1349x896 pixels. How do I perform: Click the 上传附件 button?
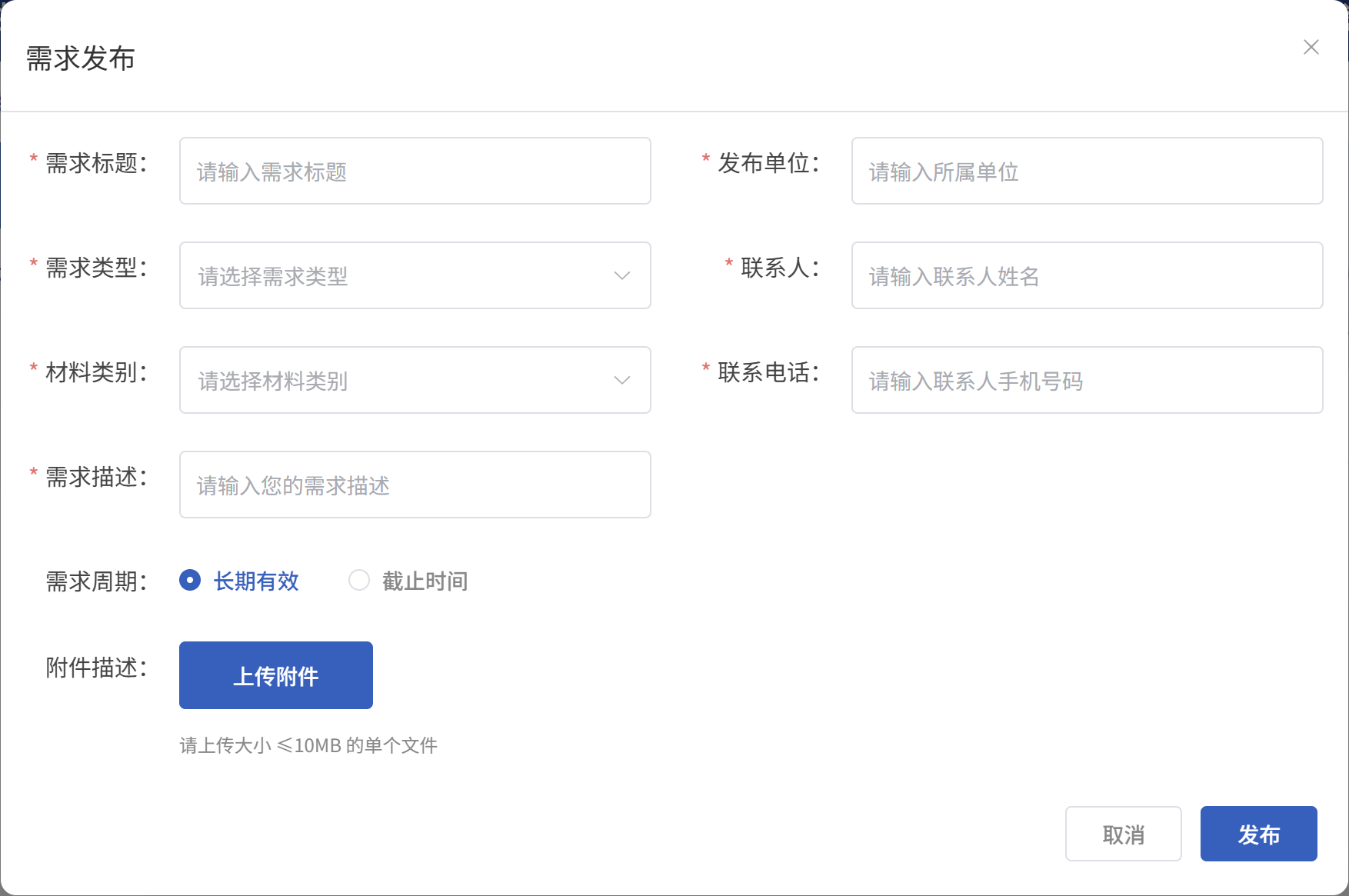tap(275, 675)
